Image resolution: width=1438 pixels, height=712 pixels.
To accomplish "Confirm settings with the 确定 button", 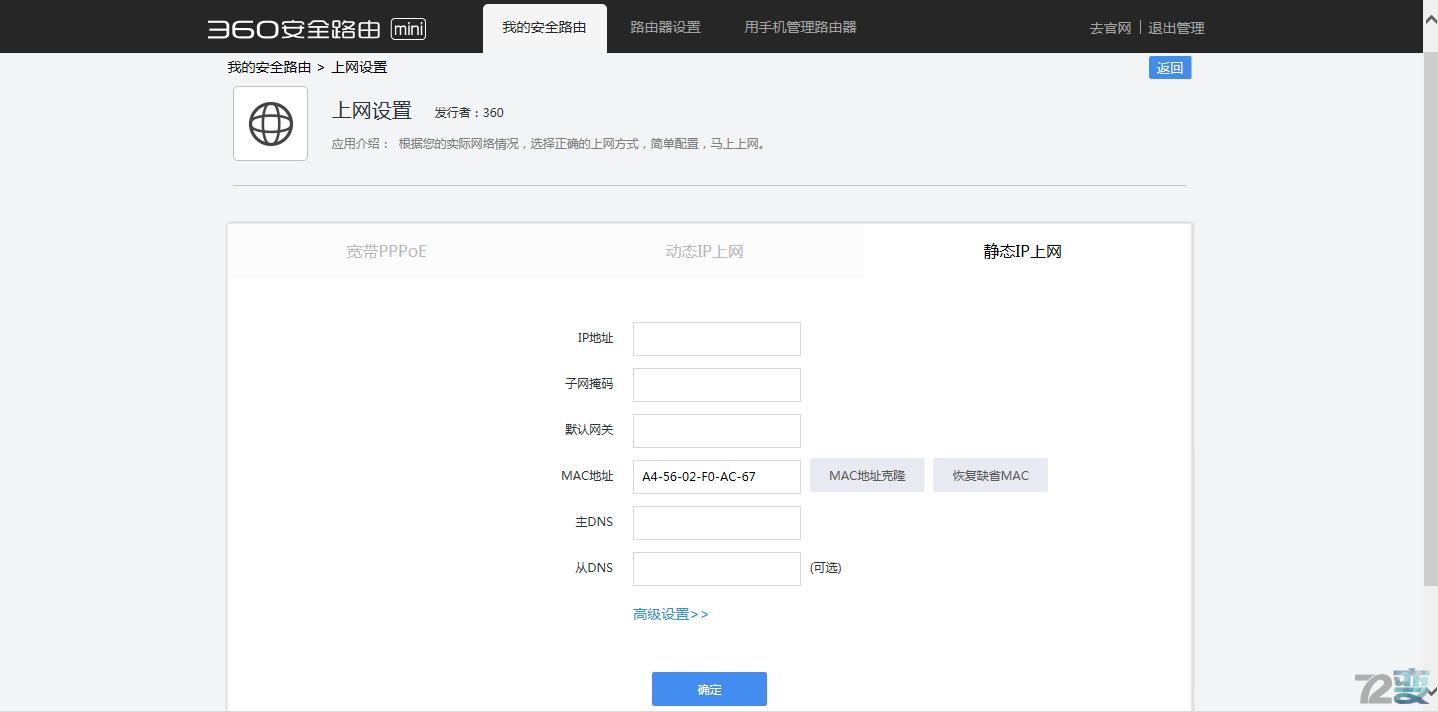I will point(709,689).
